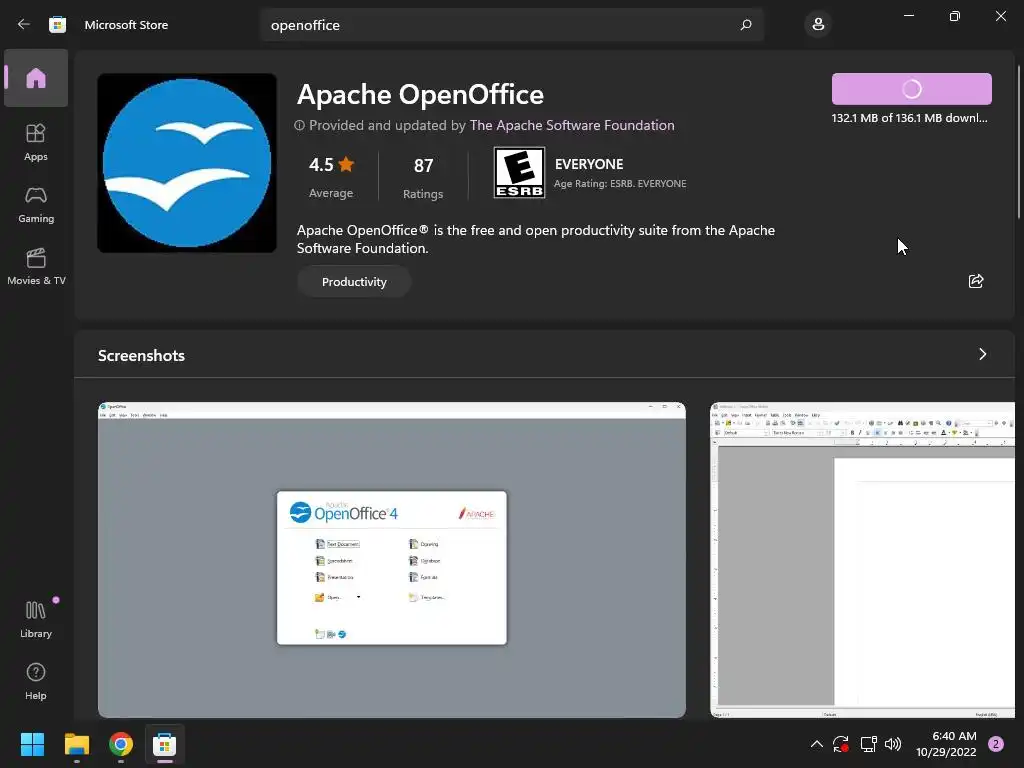Click the search box containing openoffice
The height and width of the screenshot is (768, 1024).
[512, 25]
